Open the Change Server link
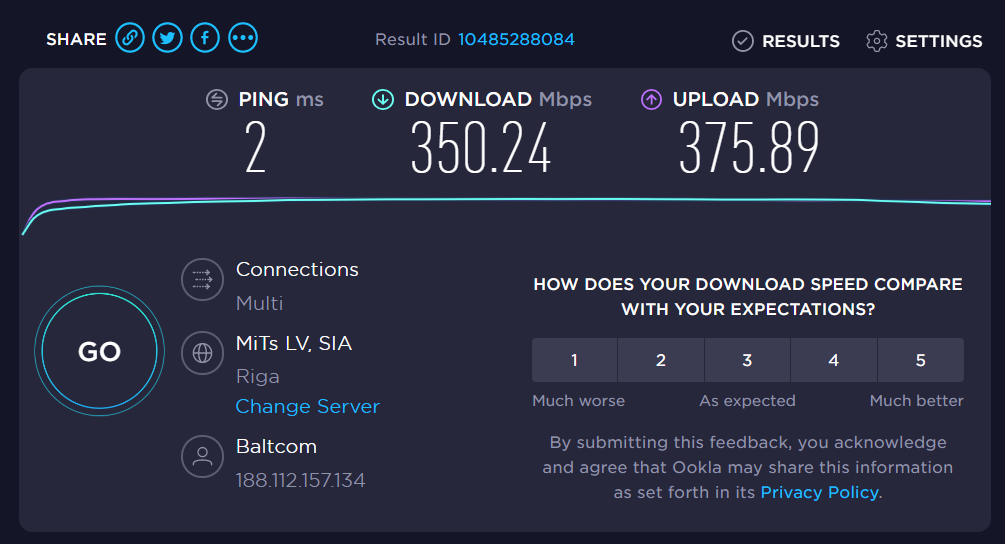Viewport: 1005px width, 544px height. pos(308,406)
